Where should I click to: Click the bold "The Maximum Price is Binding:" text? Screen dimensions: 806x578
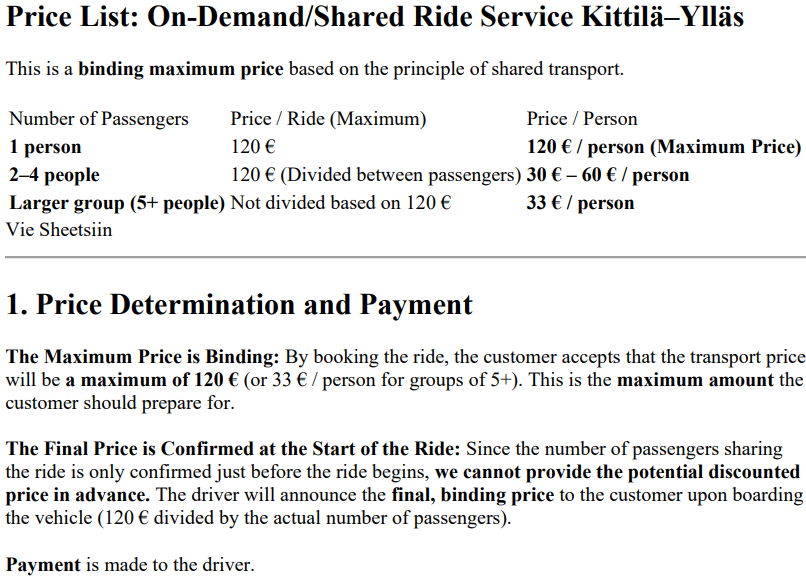pyautogui.click(x=145, y=357)
